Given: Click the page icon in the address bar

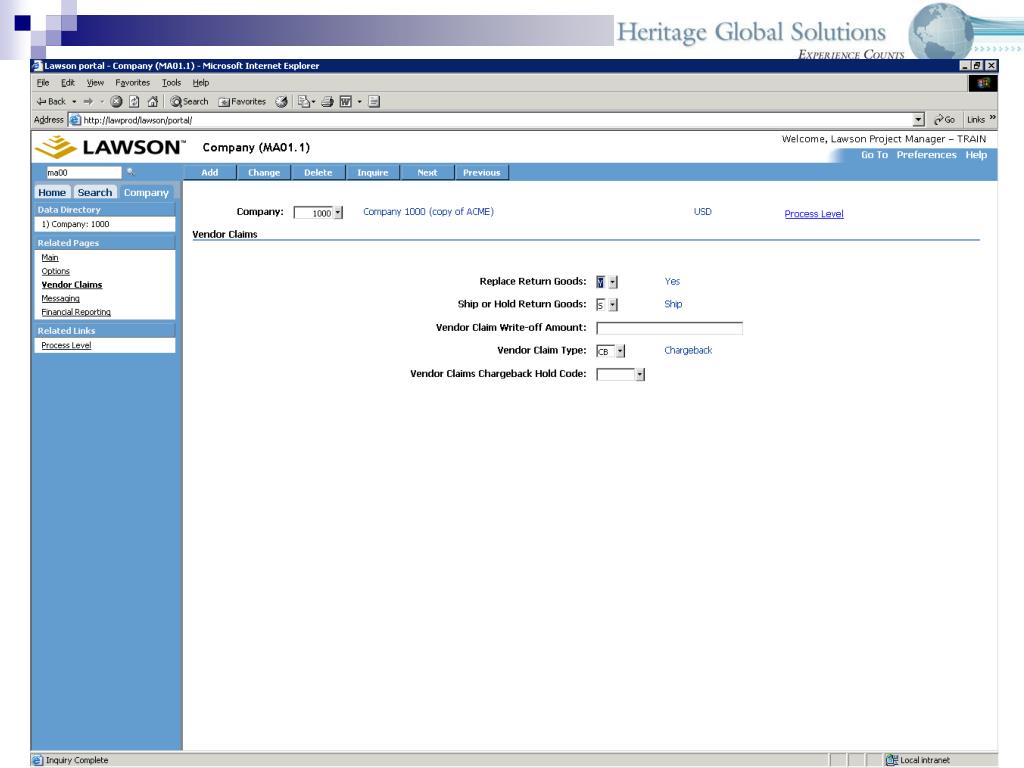Looking at the screenshot, I should click(75, 120).
